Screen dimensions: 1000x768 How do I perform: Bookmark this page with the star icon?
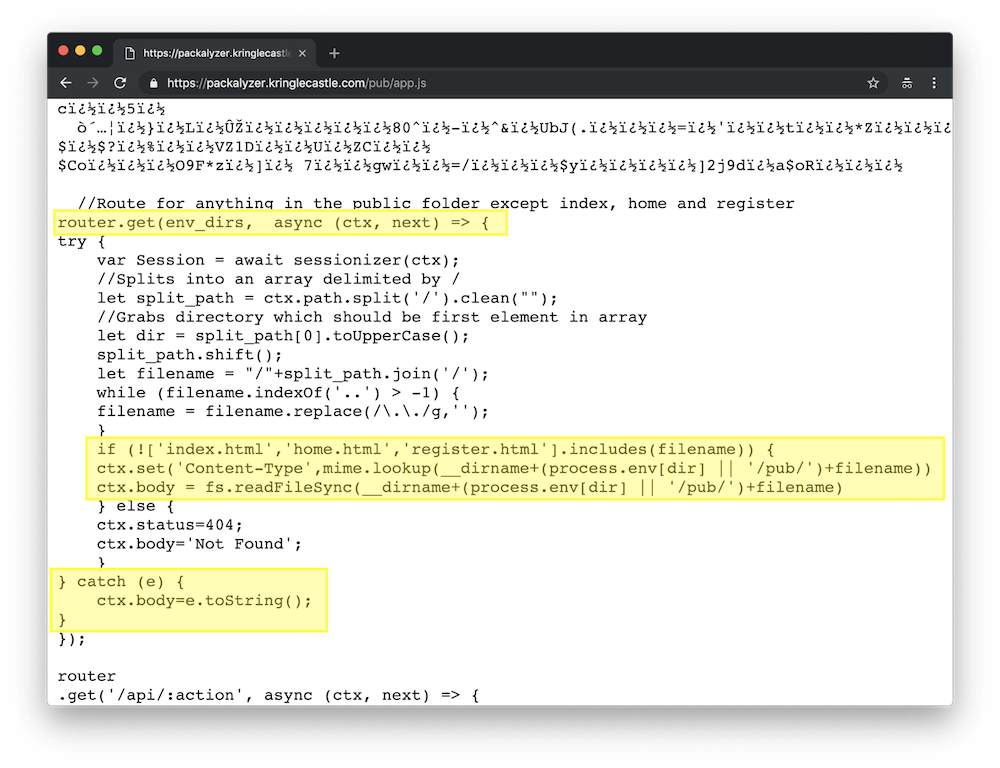873,83
